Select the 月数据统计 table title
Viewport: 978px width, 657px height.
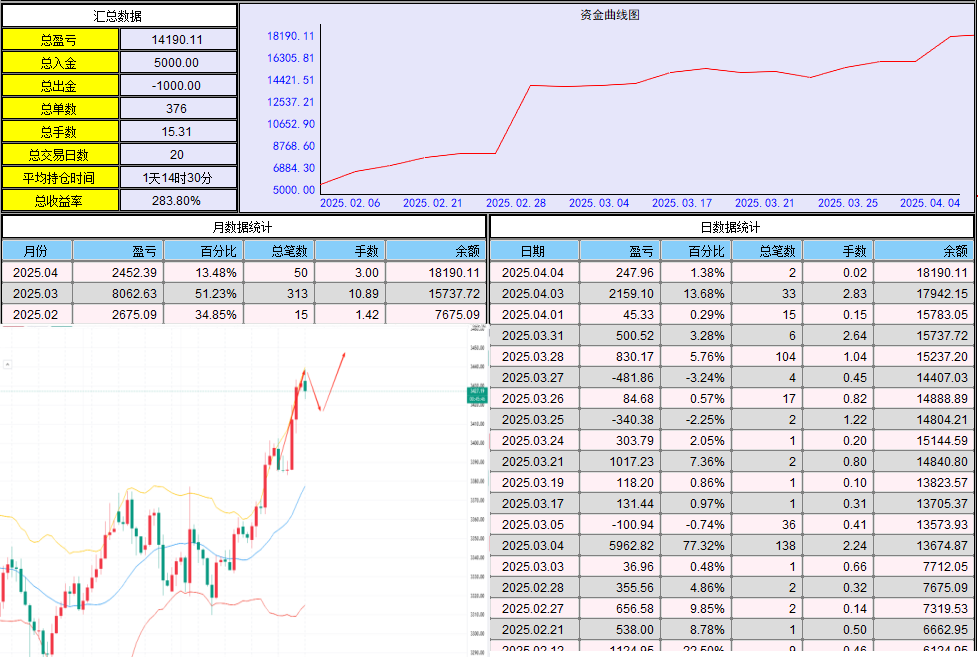[x=243, y=227]
